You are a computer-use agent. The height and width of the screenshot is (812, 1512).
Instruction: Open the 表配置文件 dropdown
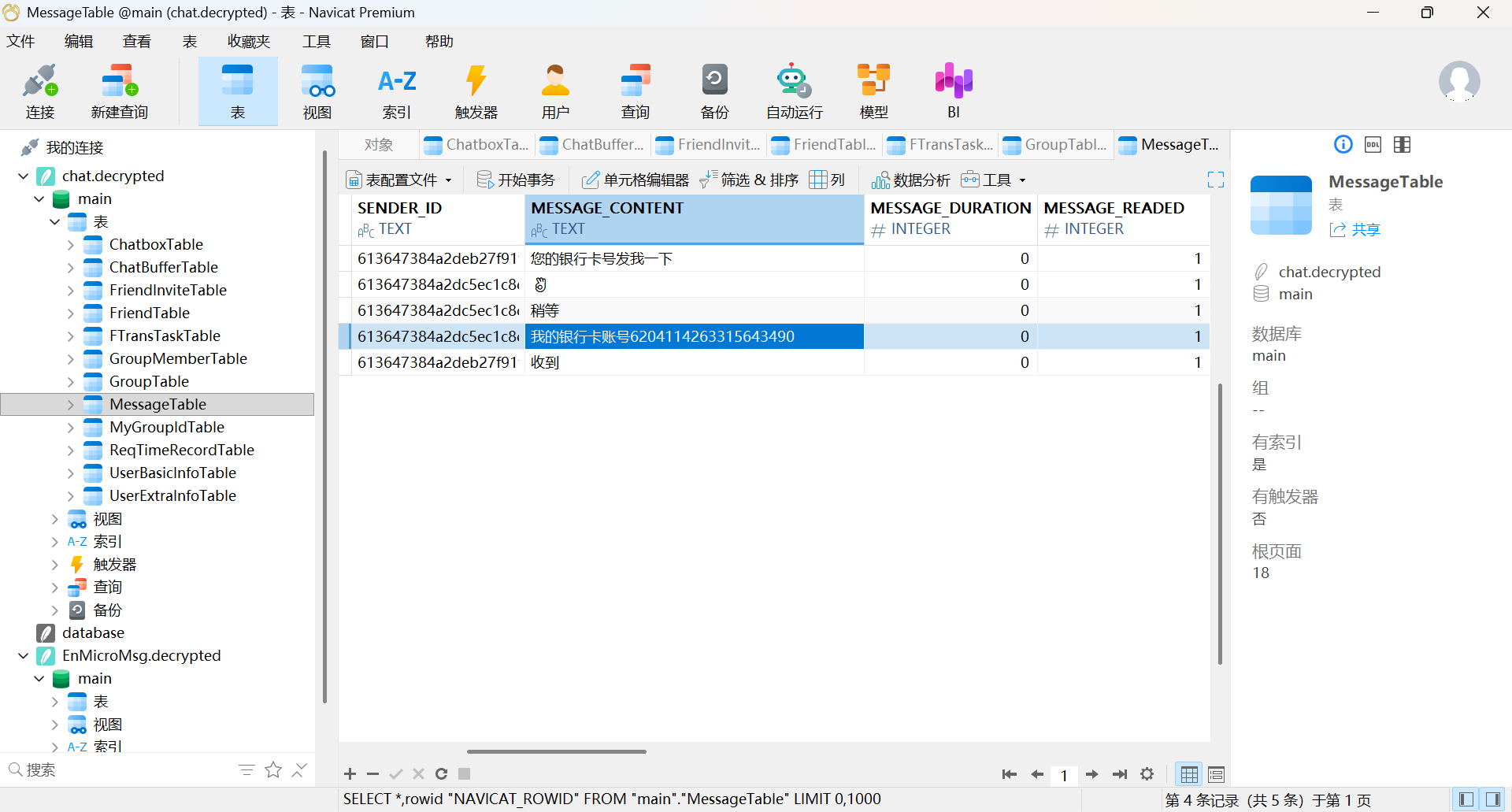[x=400, y=180]
